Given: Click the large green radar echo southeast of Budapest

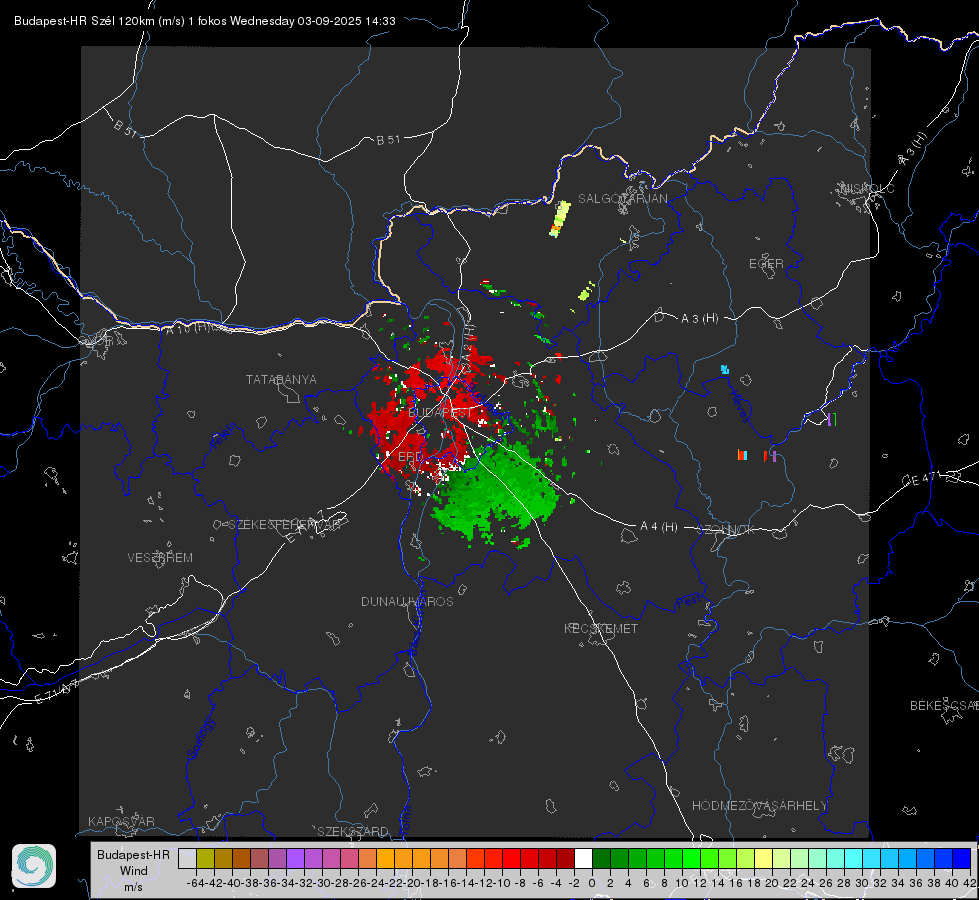Looking at the screenshot, I should 496,493.
